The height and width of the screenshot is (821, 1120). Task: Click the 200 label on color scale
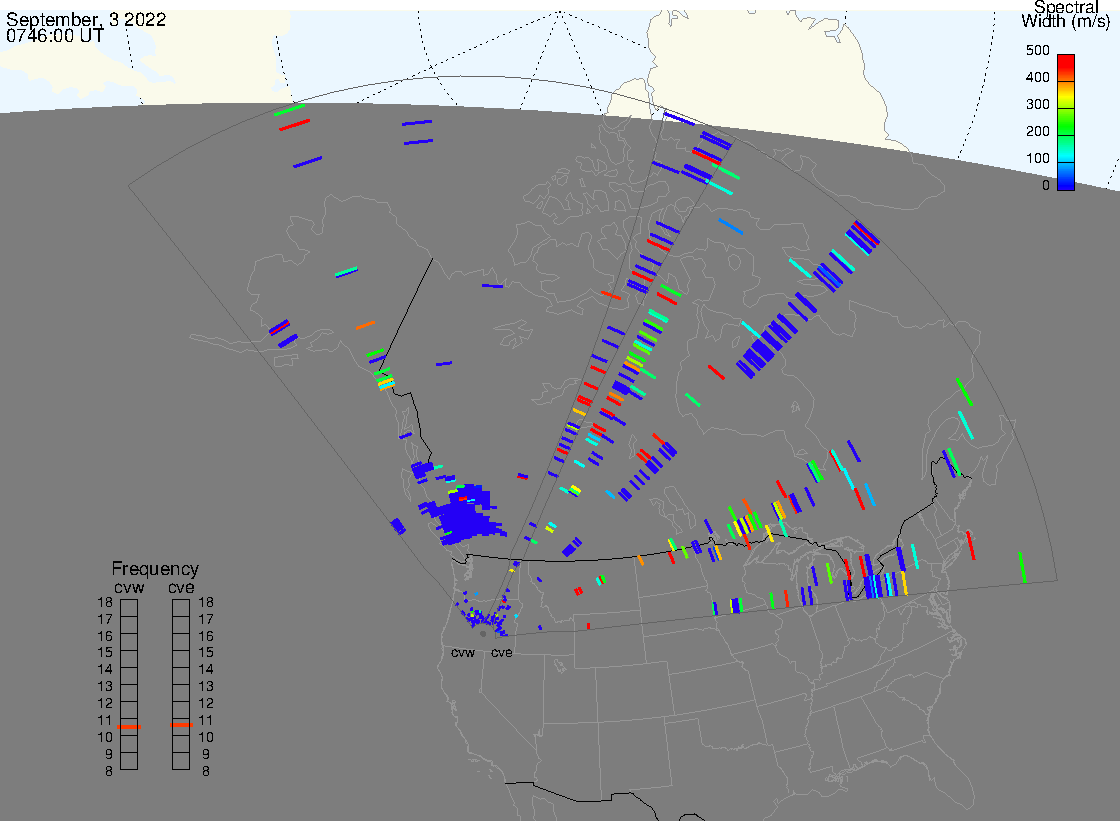1037,131
